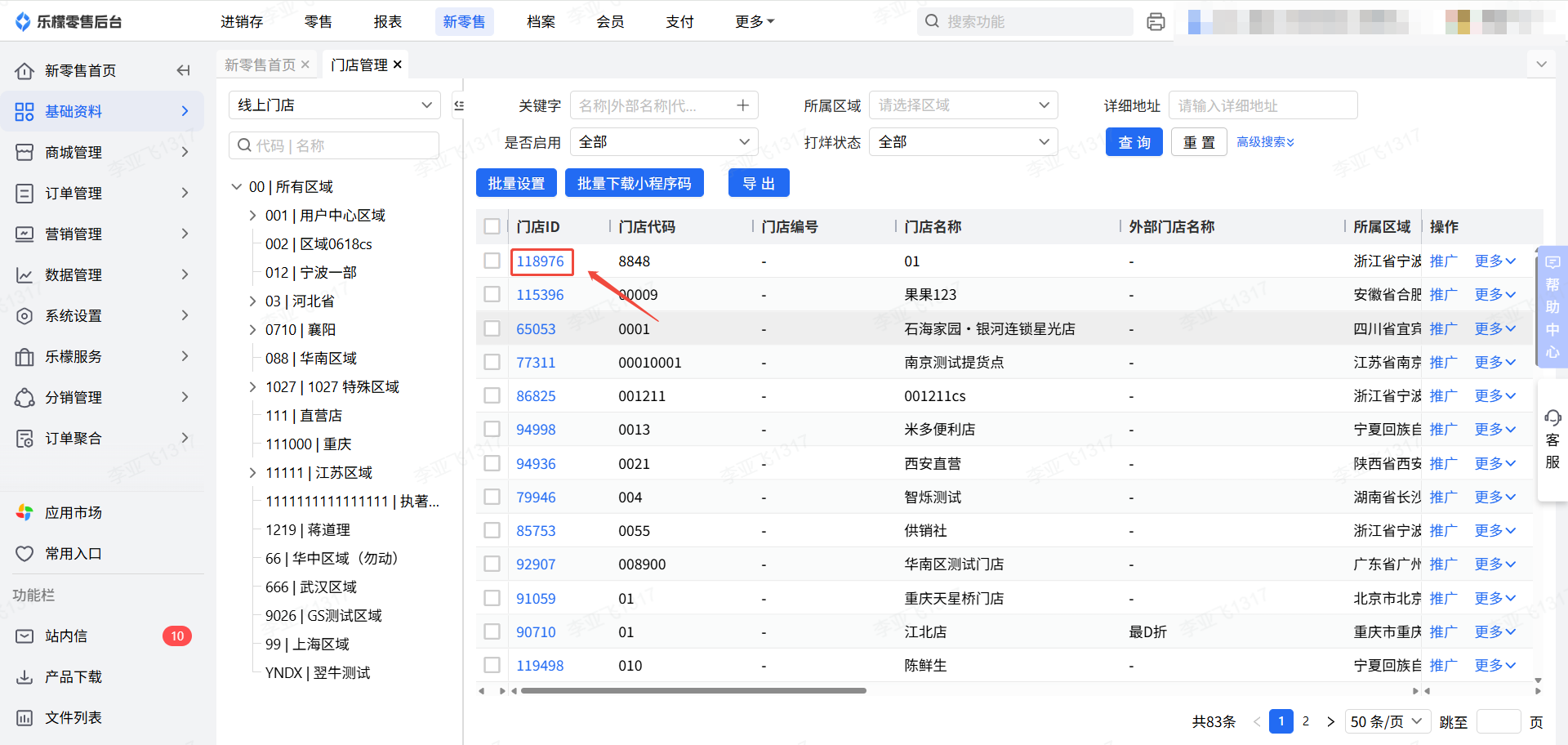Open 应用市场 from the sidebar
Screen dimensions: 1568x745
(73, 513)
